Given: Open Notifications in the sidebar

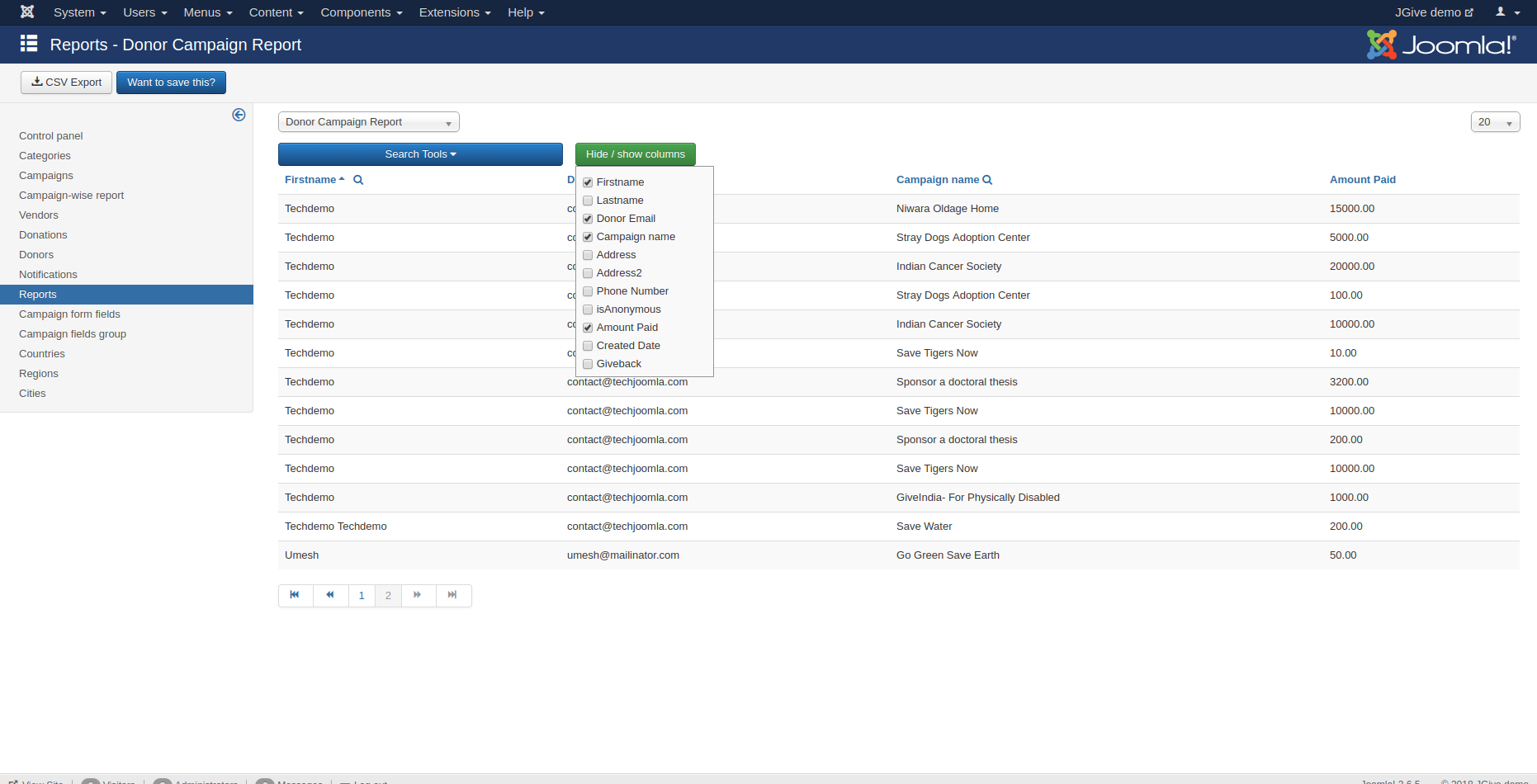Looking at the screenshot, I should (x=48, y=275).
